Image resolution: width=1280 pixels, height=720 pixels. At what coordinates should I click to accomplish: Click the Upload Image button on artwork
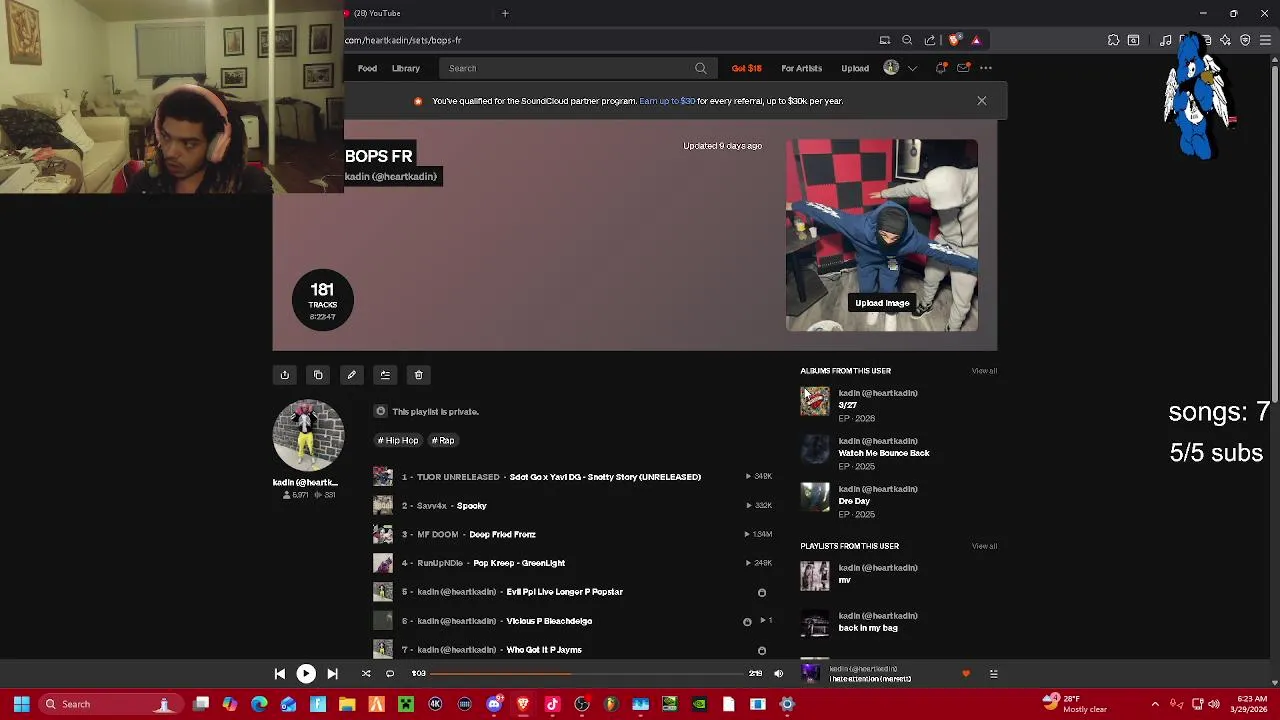tap(882, 303)
